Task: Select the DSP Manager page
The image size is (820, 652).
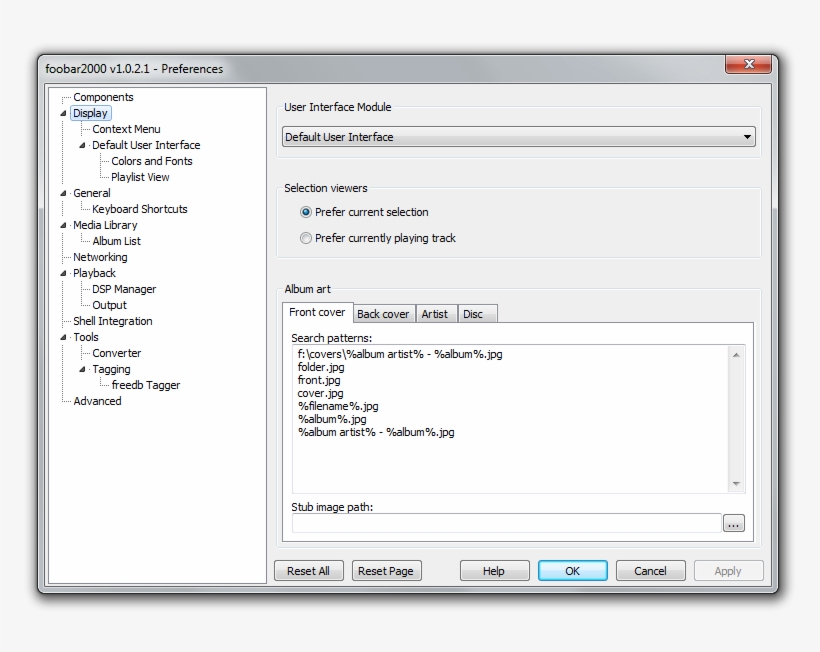Action: pos(122,289)
